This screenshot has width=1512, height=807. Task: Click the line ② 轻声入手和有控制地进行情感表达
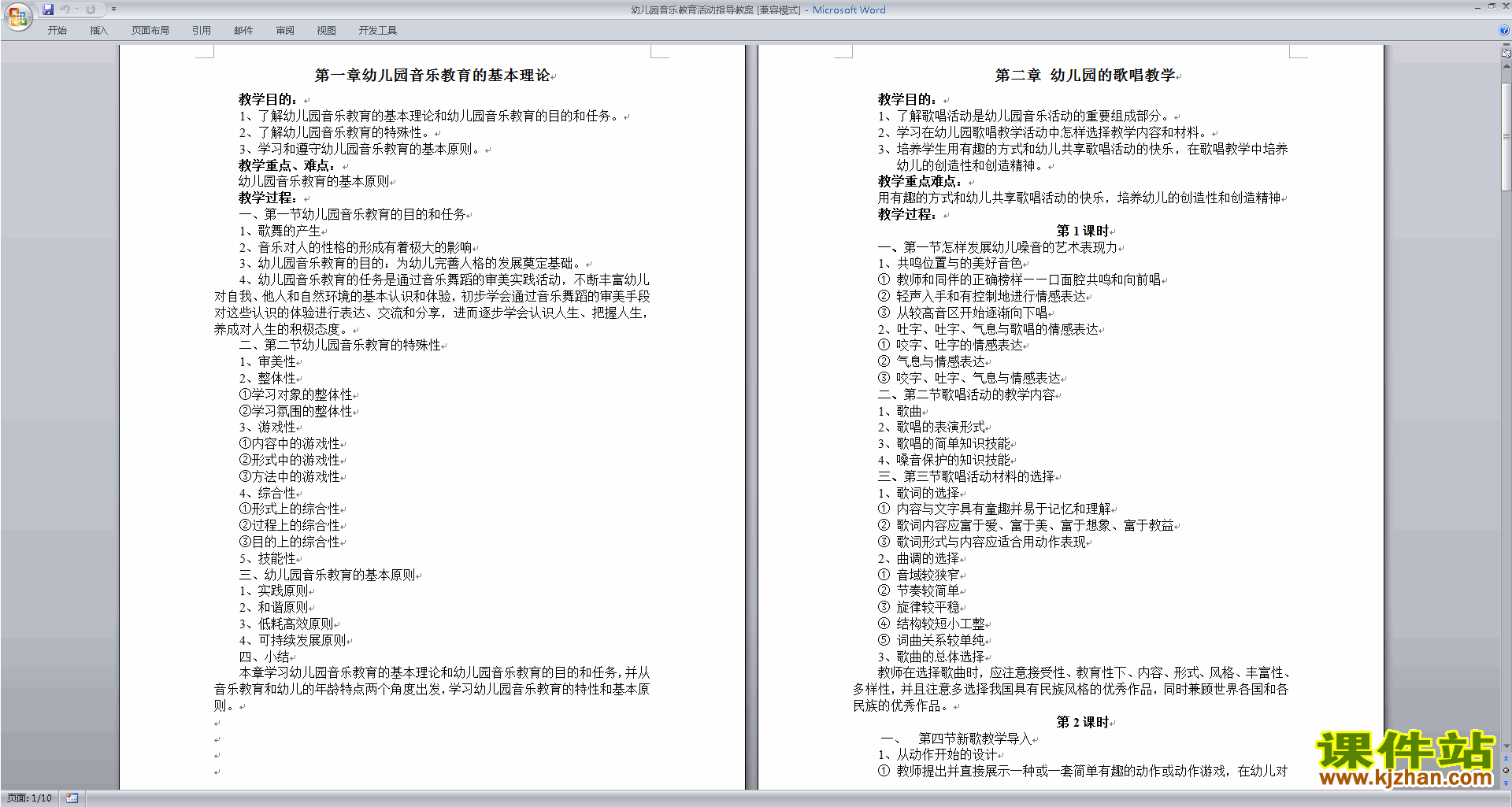click(x=982, y=296)
